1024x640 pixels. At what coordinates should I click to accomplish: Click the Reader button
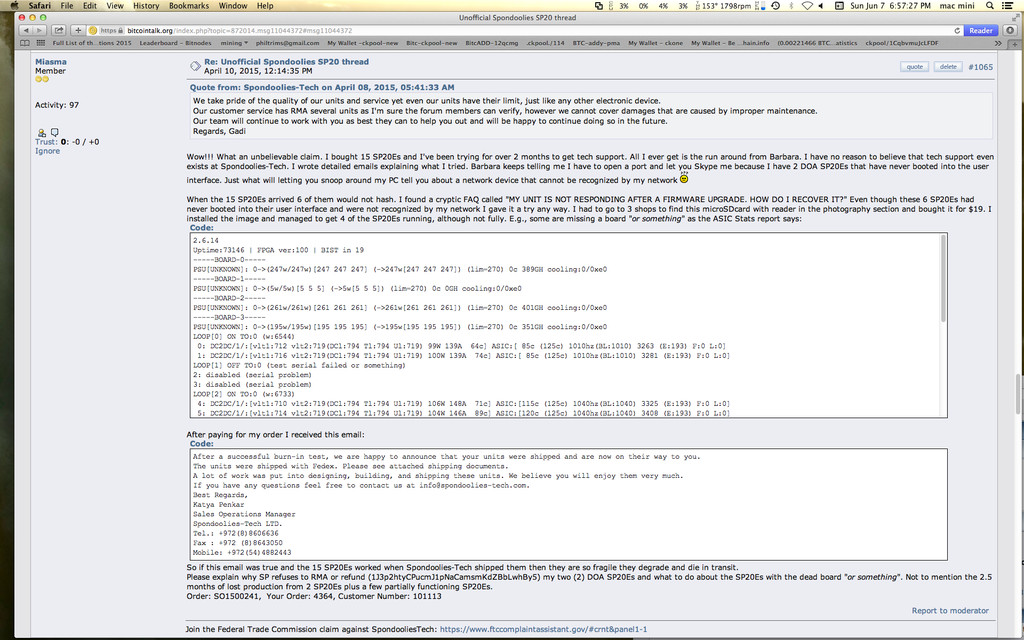[981, 31]
